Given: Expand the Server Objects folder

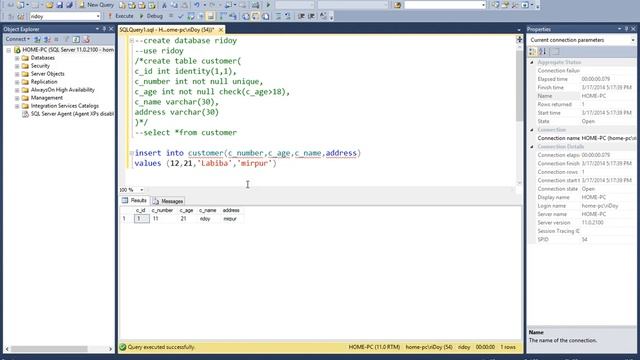Looking at the screenshot, I should [17, 74].
